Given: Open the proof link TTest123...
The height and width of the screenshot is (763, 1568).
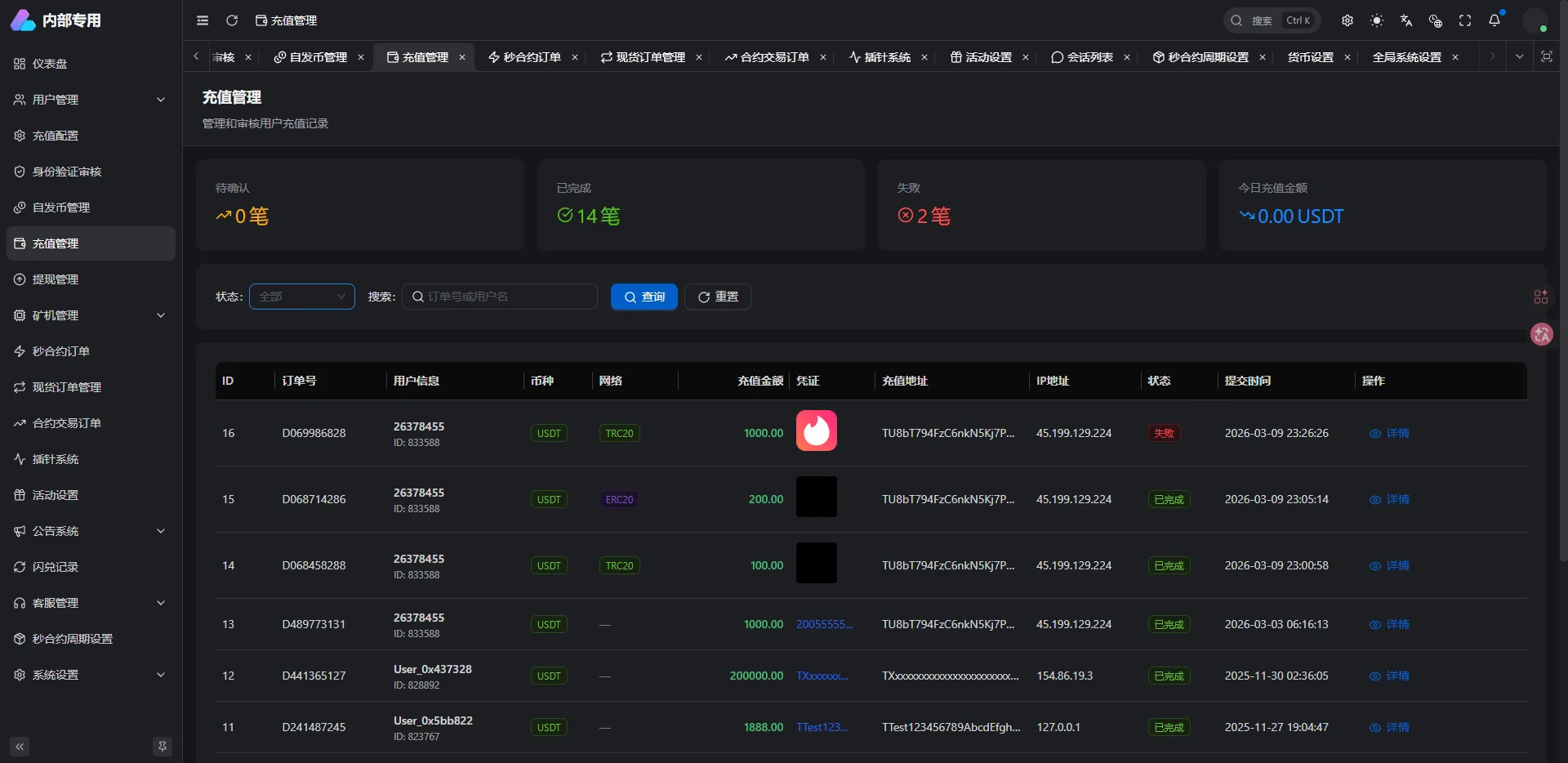Looking at the screenshot, I should pos(822,727).
